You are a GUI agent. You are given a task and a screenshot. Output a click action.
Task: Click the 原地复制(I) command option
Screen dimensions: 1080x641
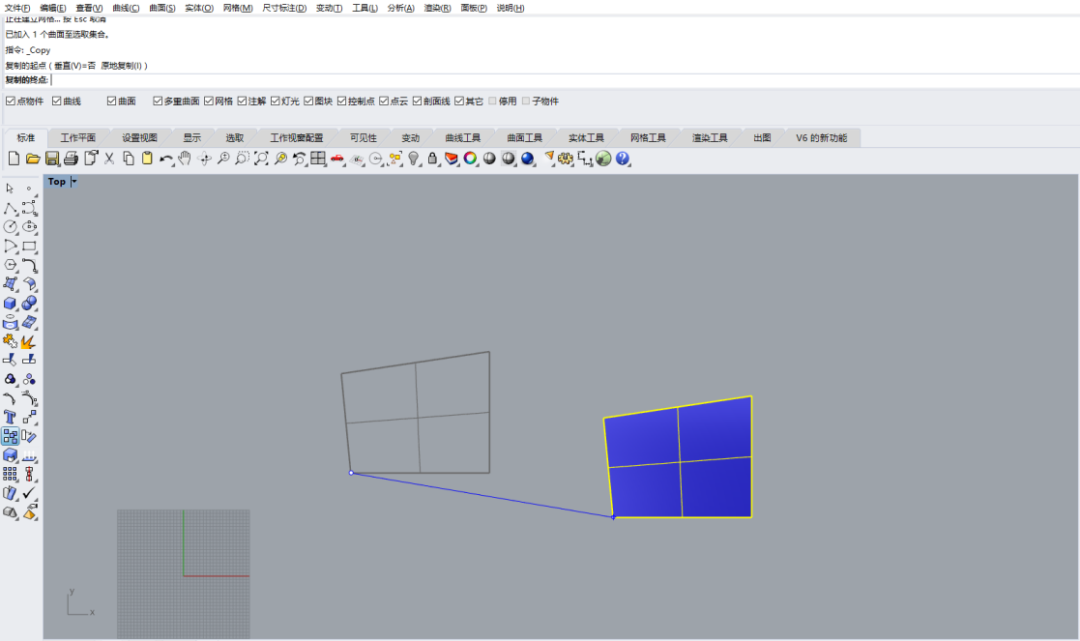point(123,65)
